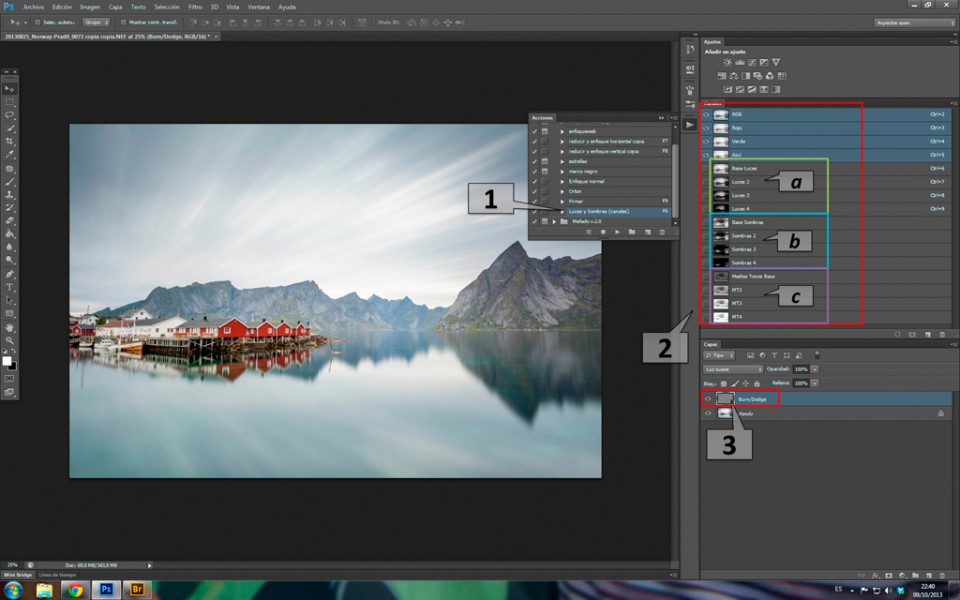Select the Lasso tool

click(10, 115)
